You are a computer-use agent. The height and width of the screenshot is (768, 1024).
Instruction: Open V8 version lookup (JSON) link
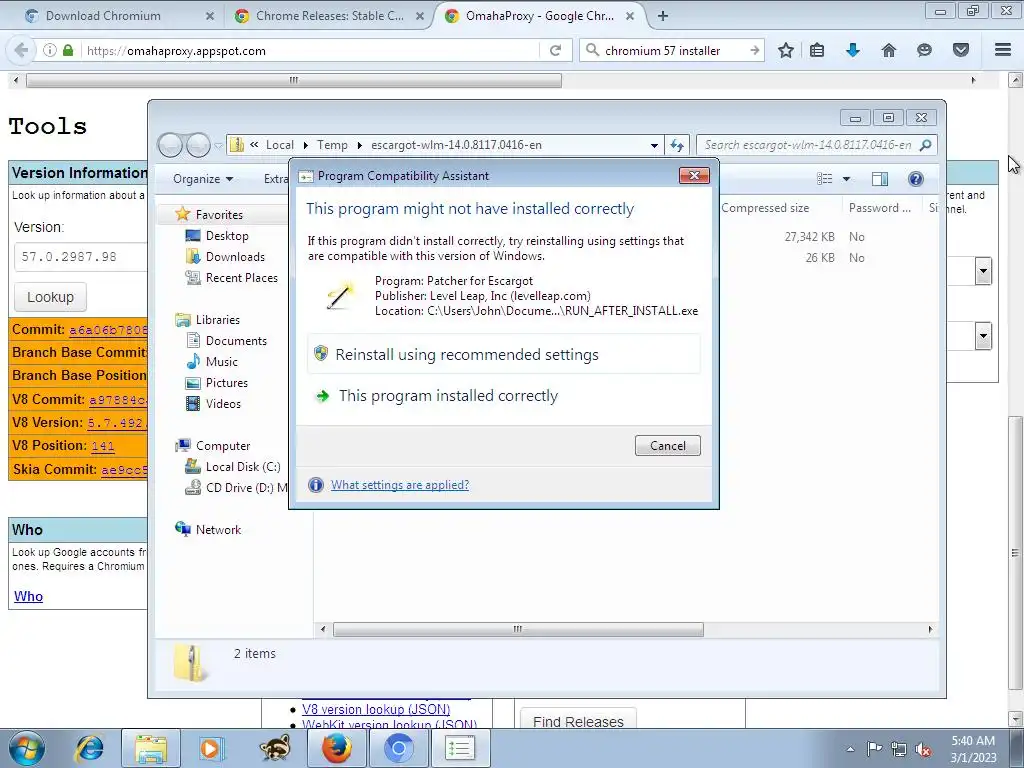point(376,709)
